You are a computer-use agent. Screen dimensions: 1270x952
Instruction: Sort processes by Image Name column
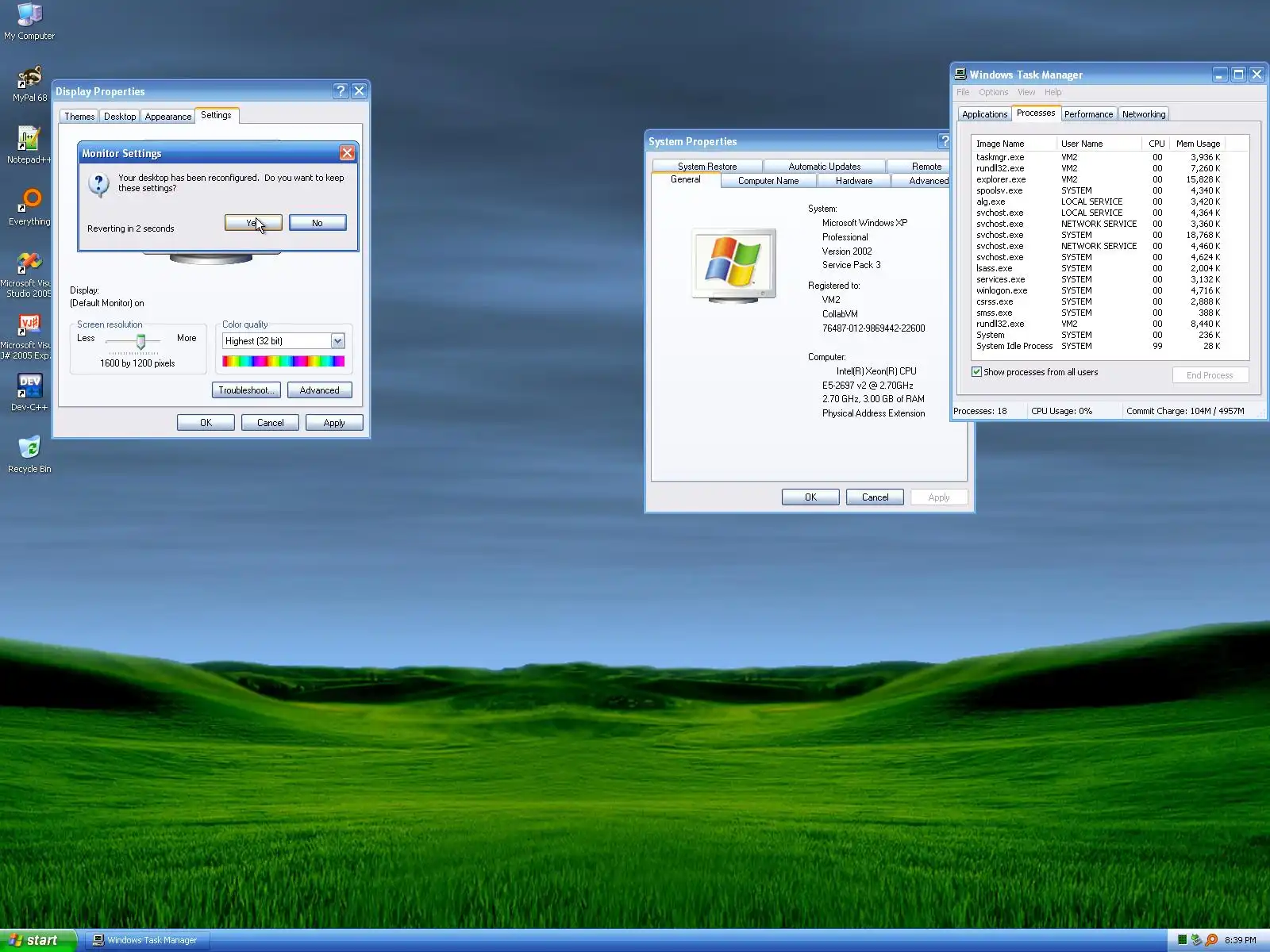click(1014, 144)
